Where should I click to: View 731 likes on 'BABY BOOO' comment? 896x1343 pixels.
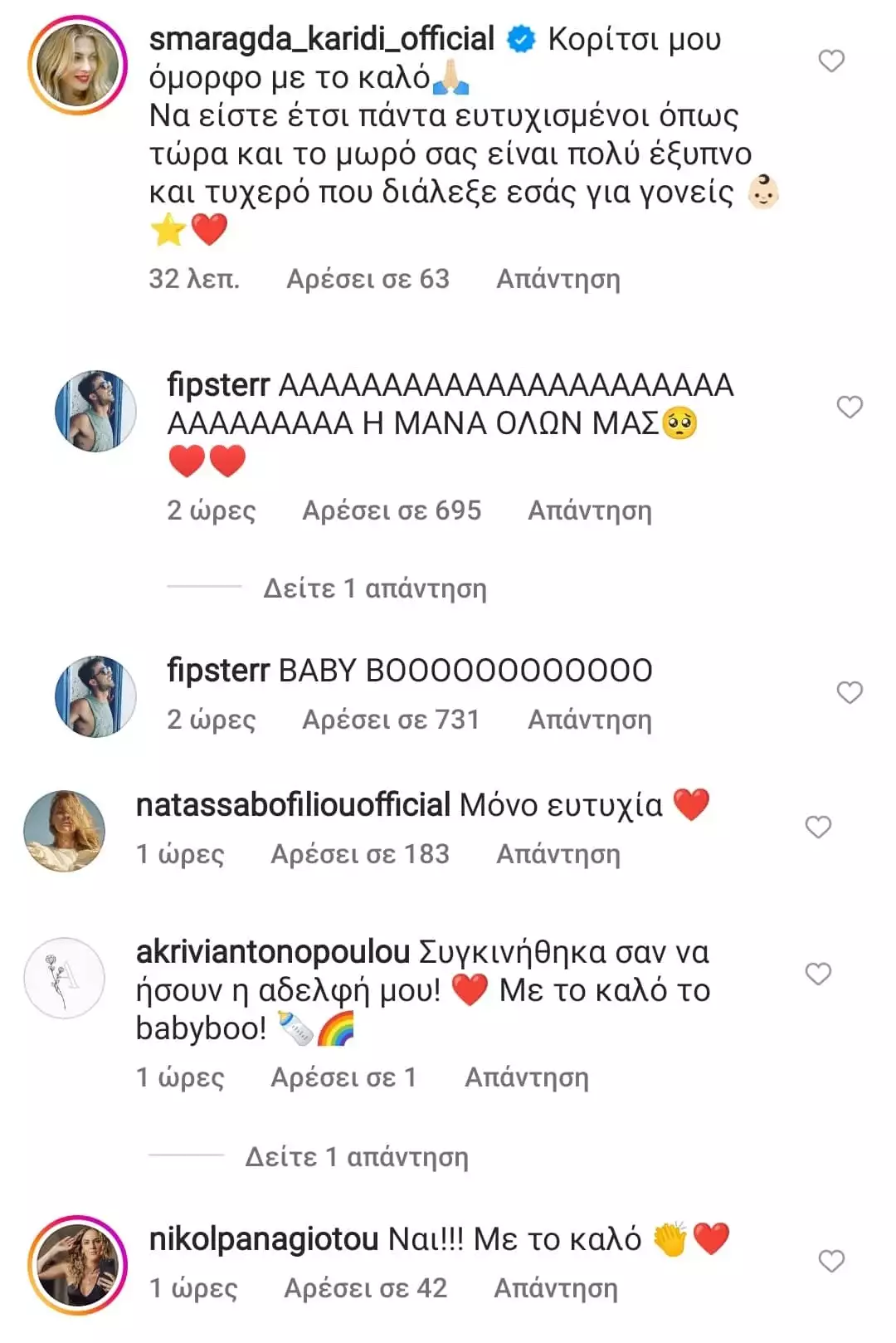coord(391,720)
